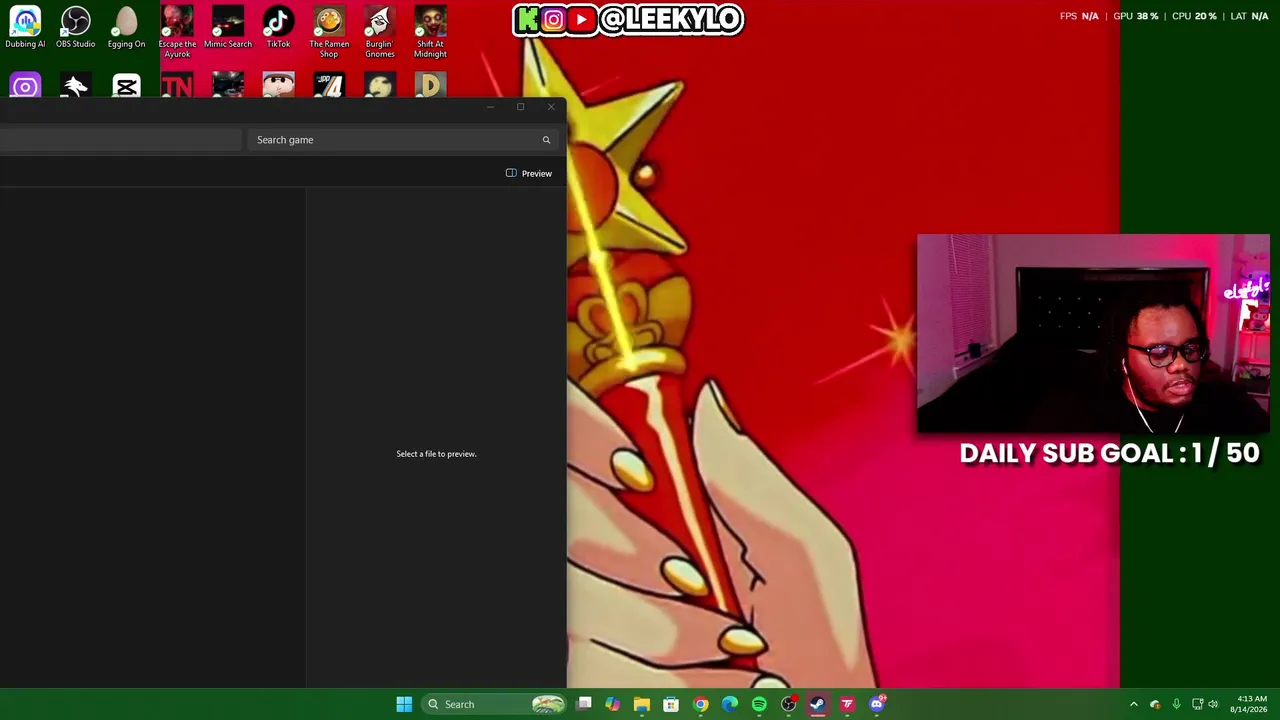Open the TikTok desktop icon
The image size is (1280, 720).
coord(278,28)
